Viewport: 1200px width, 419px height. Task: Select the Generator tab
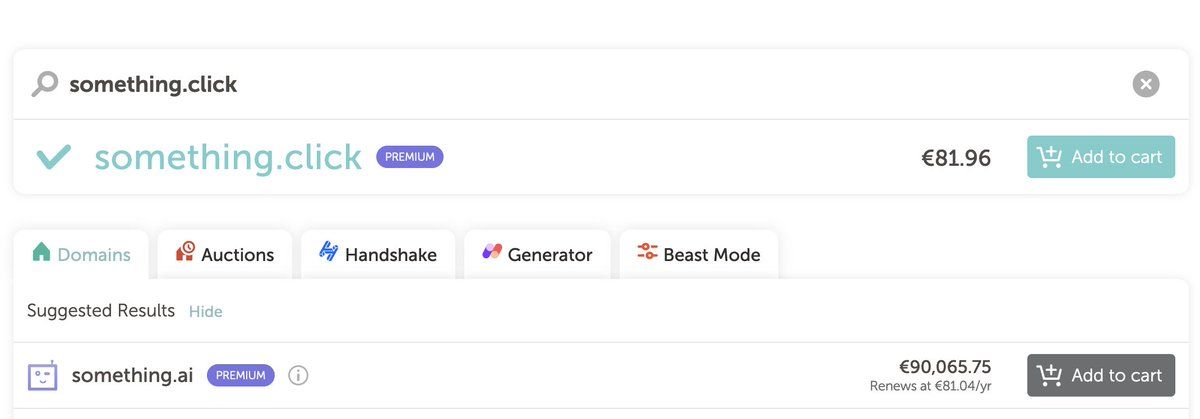click(538, 255)
